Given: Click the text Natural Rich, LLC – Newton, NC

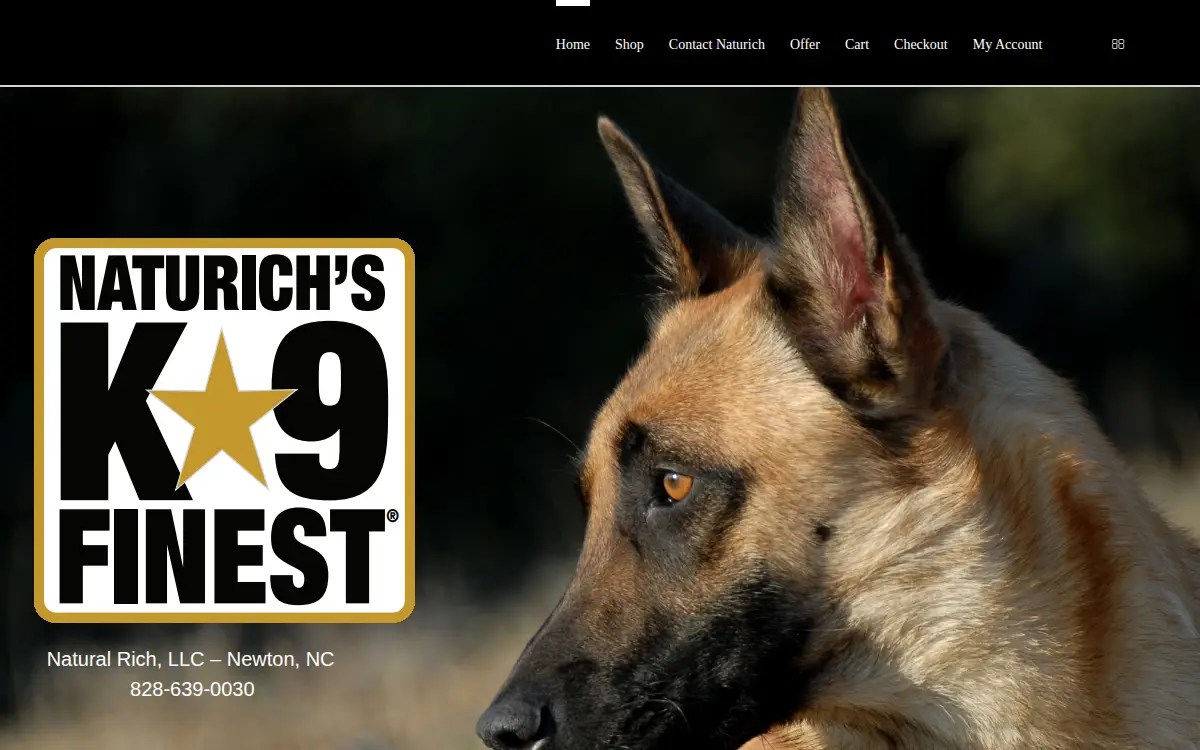Looking at the screenshot, I should pyautogui.click(x=191, y=659).
